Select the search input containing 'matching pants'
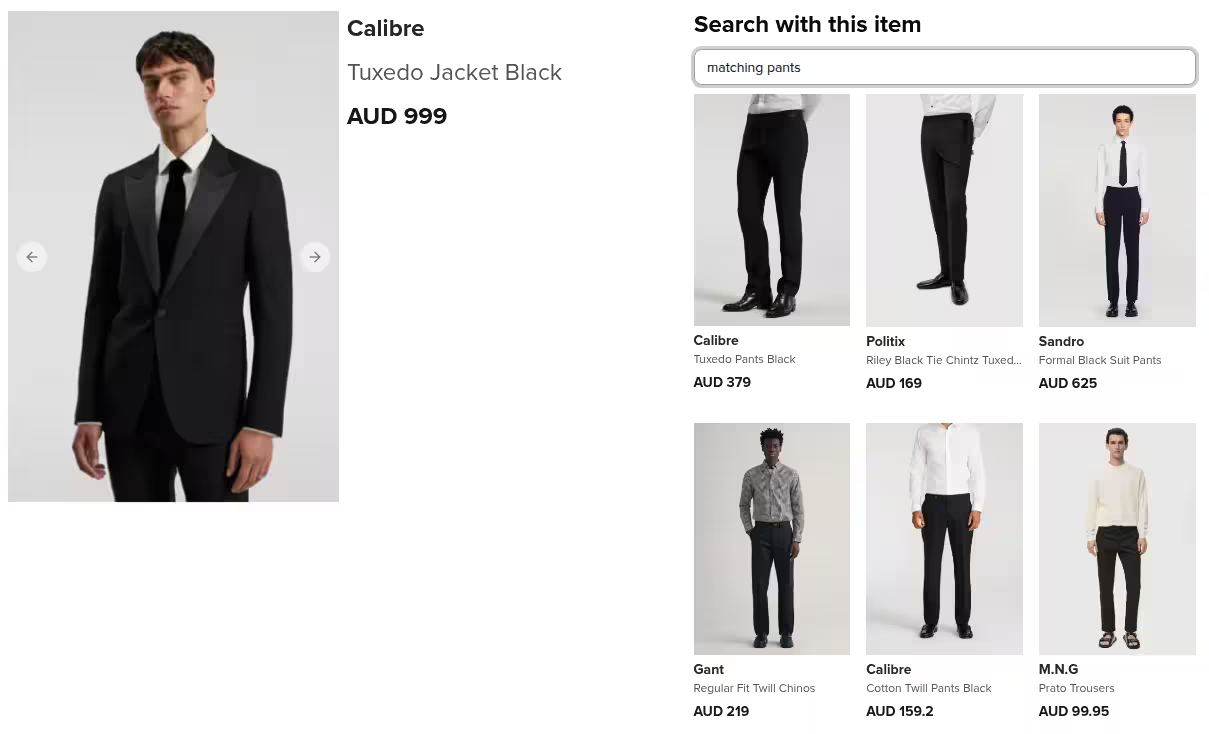 coord(945,67)
